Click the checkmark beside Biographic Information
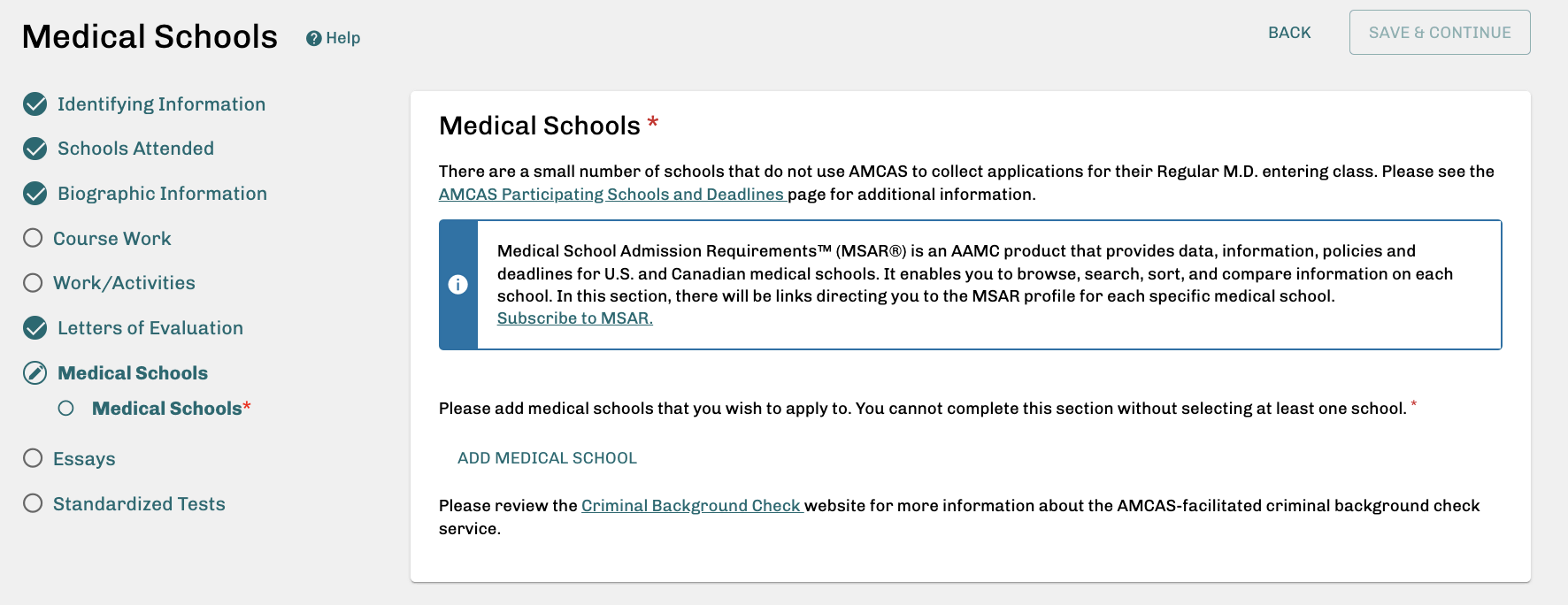Viewport: 1568px width, 605px height. (34, 193)
